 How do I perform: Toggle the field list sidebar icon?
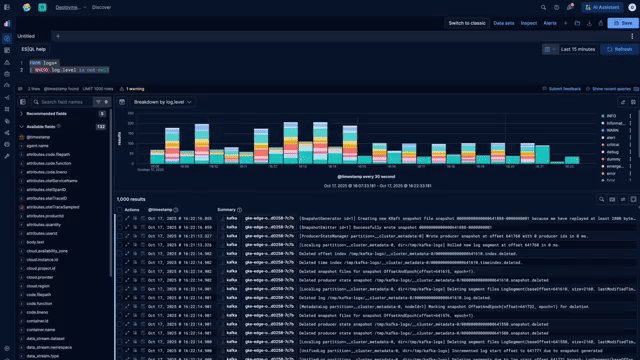(x=23, y=102)
